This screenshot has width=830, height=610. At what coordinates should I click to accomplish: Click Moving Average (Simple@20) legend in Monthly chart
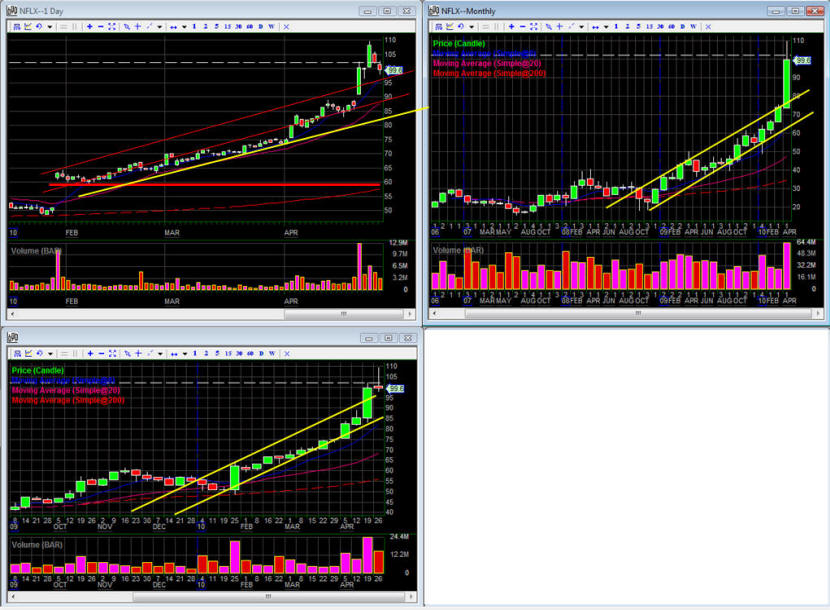point(487,64)
